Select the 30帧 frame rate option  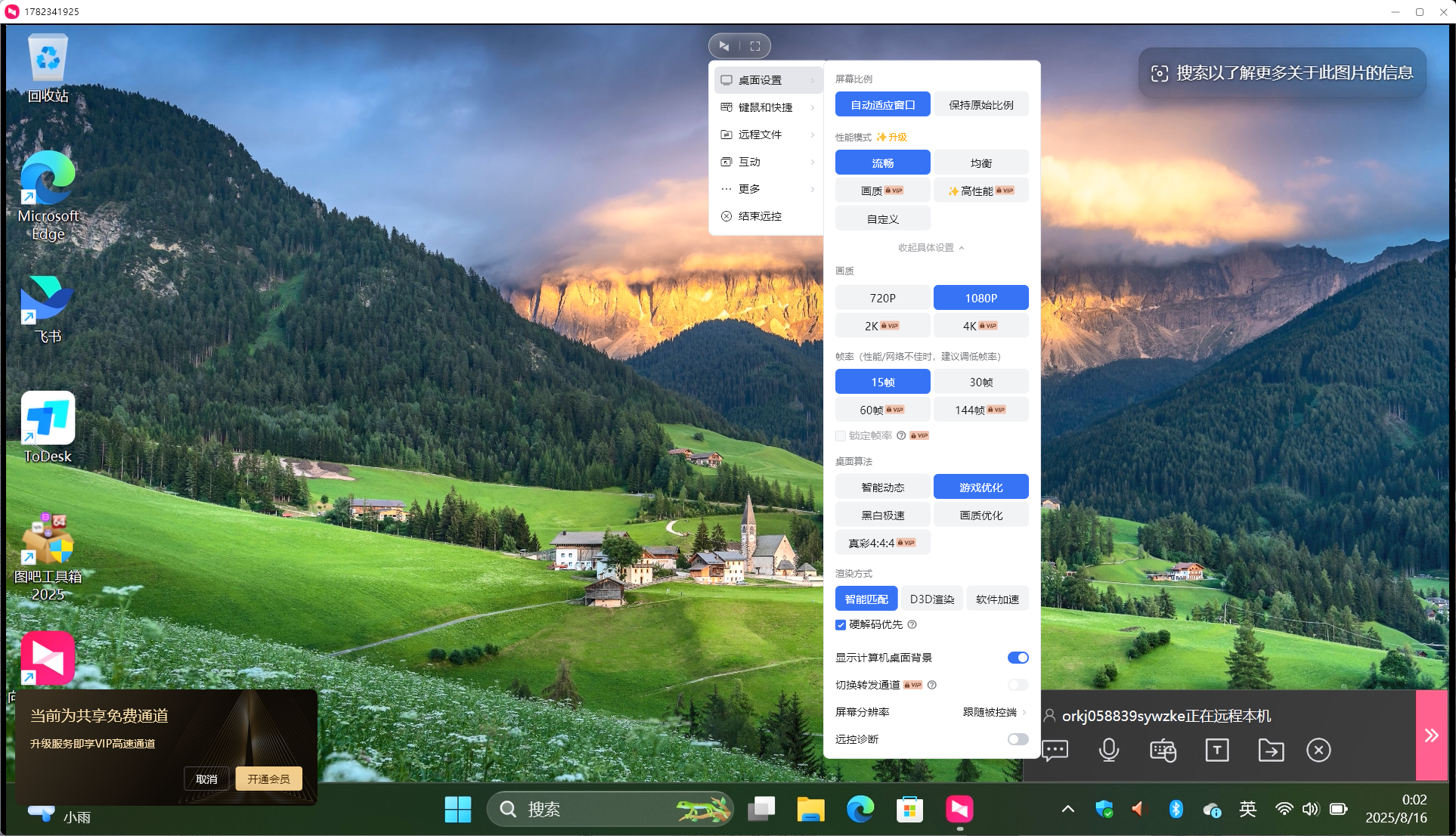click(x=980, y=382)
